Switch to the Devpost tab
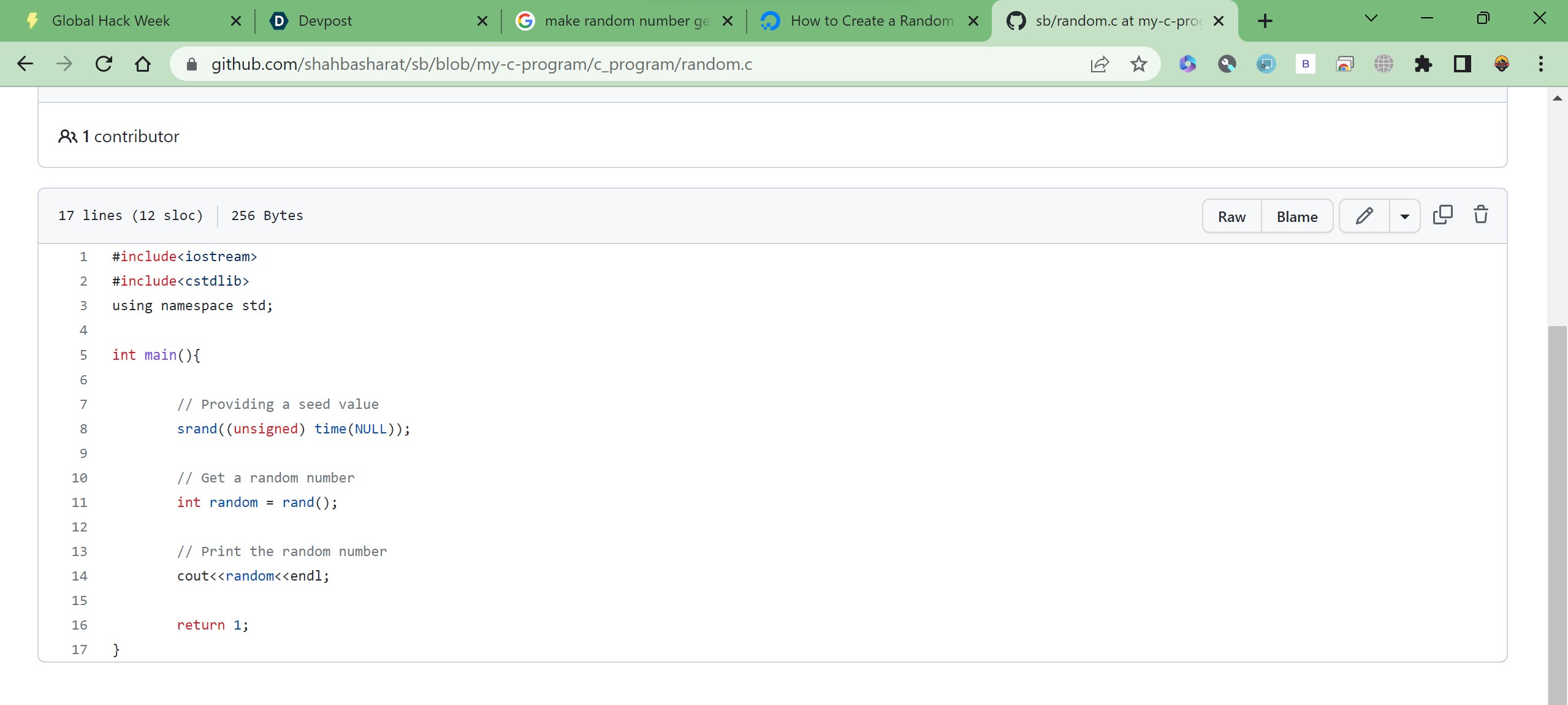This screenshot has width=1568, height=705. 325,21
